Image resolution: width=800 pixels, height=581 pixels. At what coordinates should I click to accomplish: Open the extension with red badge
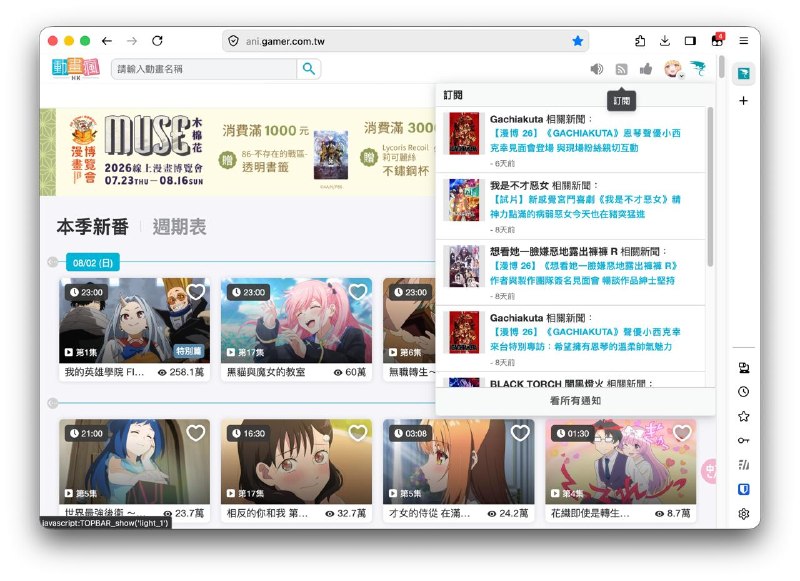717,40
